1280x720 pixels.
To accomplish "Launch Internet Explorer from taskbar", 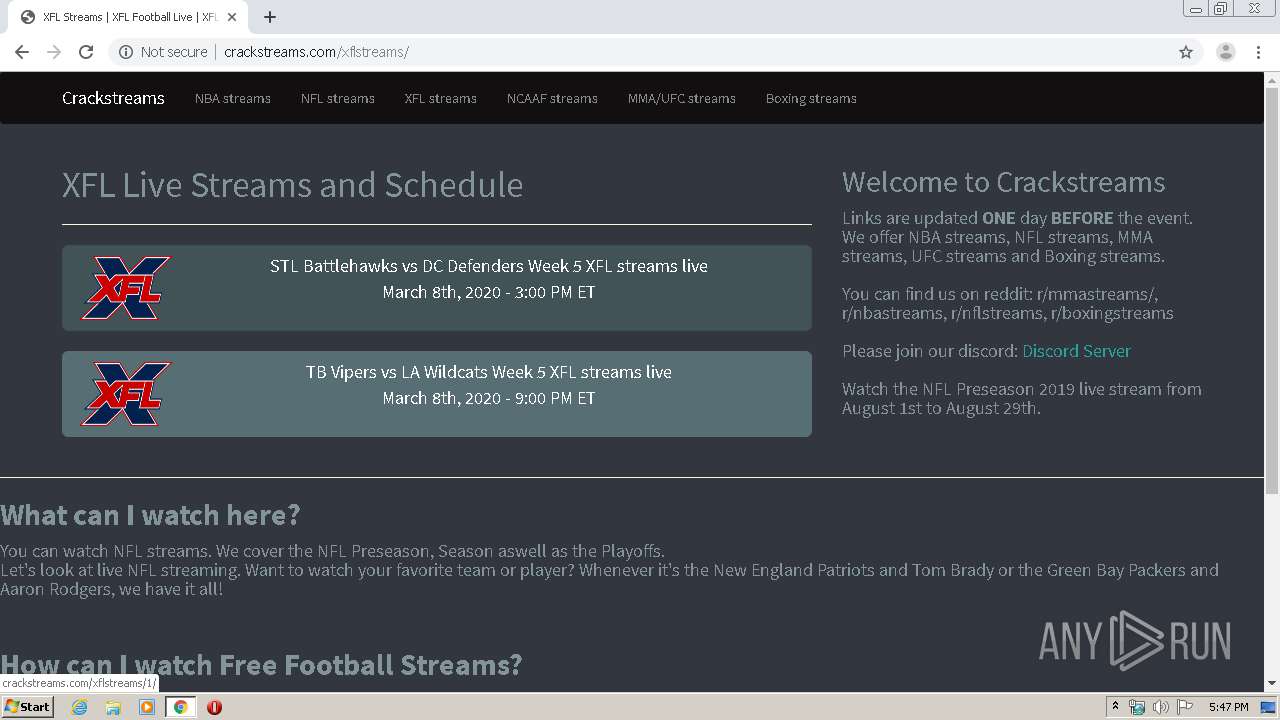I will point(80,707).
